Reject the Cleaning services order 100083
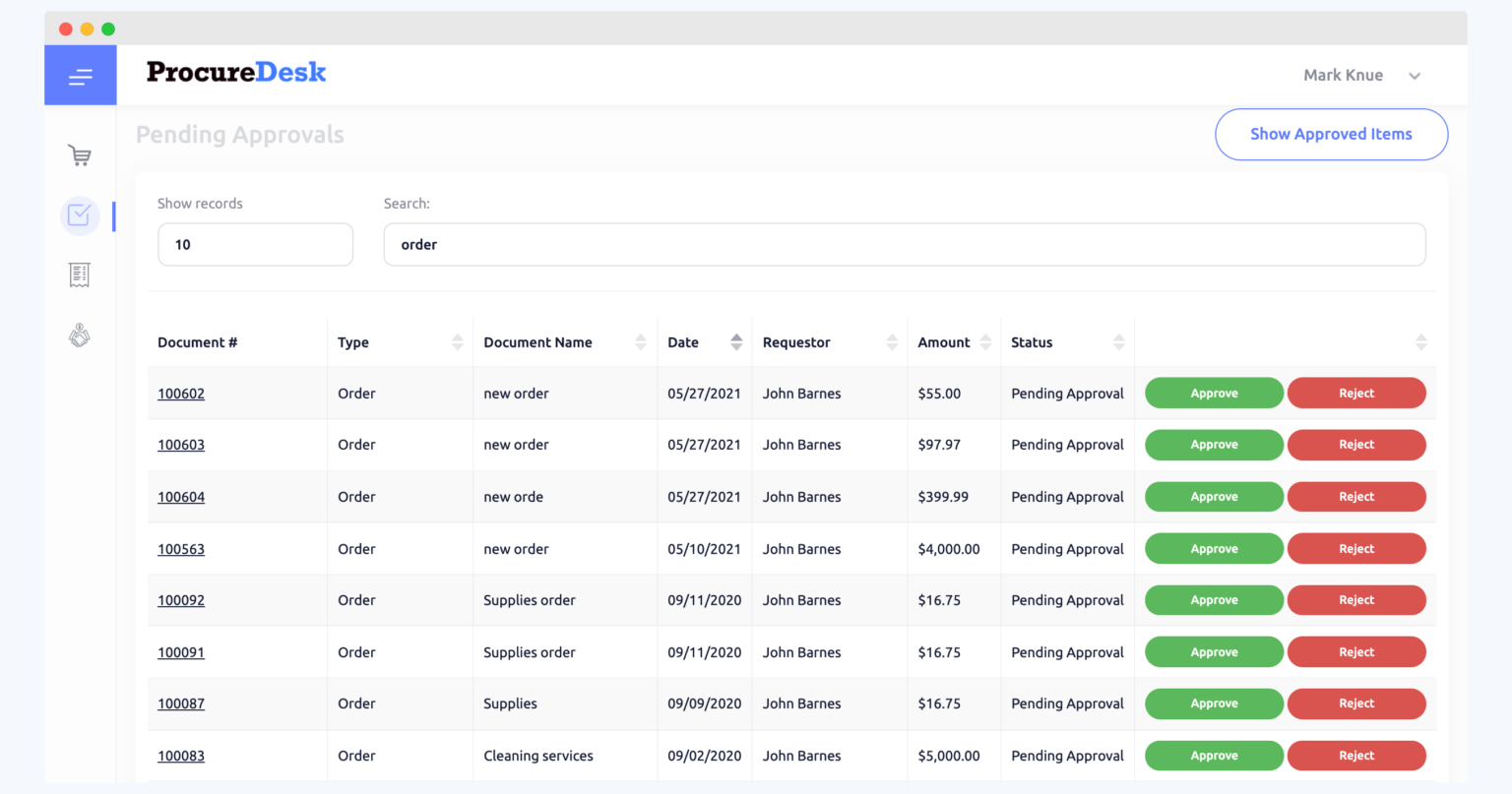This screenshot has width=1512, height=794. click(x=1356, y=755)
